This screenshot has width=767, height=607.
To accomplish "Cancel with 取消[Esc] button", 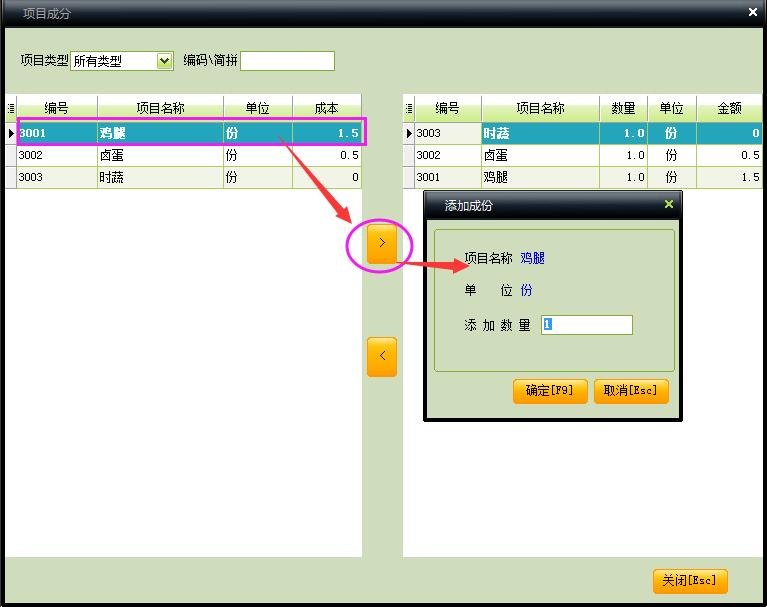I will click(631, 391).
